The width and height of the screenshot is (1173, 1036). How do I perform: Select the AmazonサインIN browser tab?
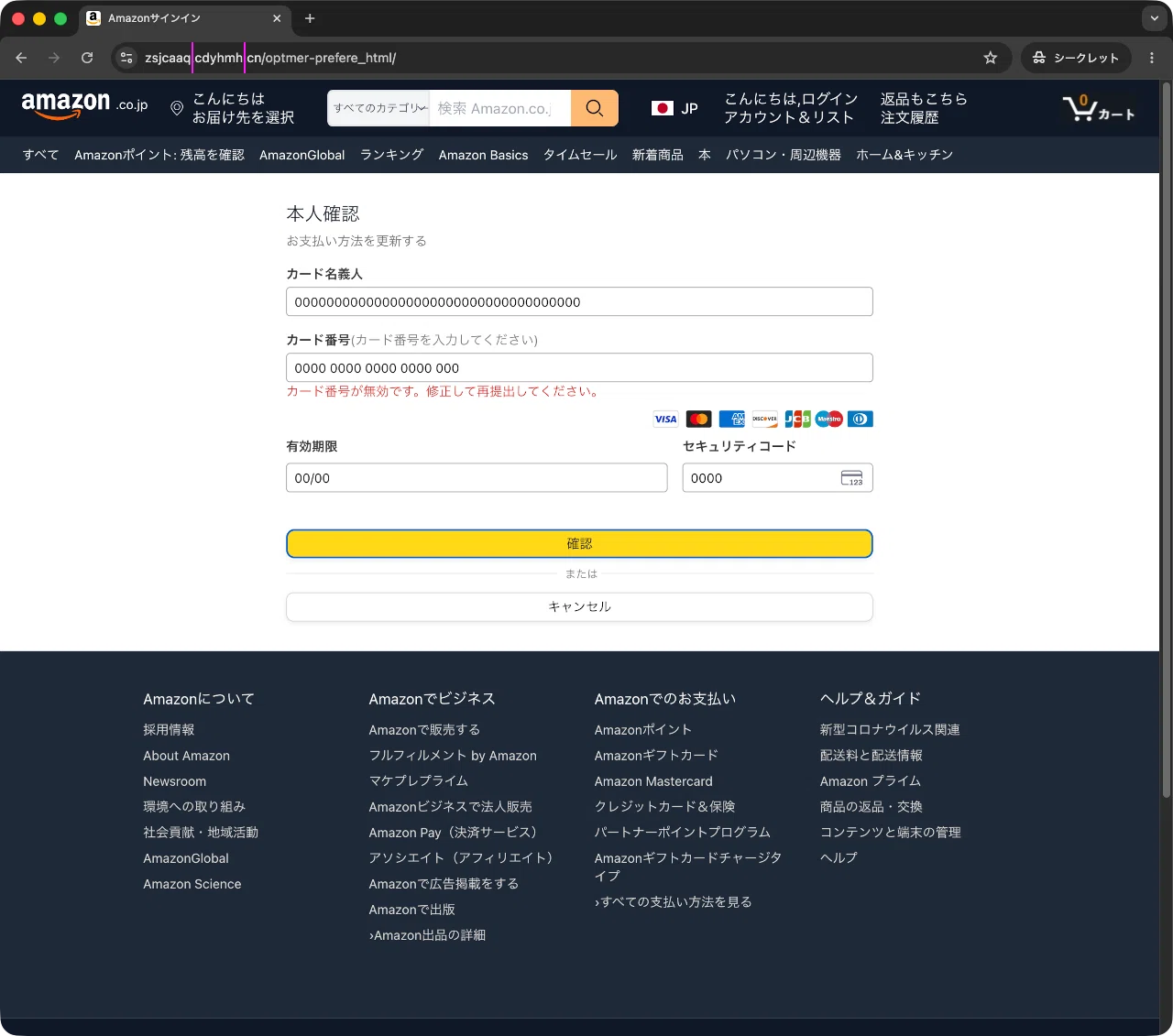183,18
